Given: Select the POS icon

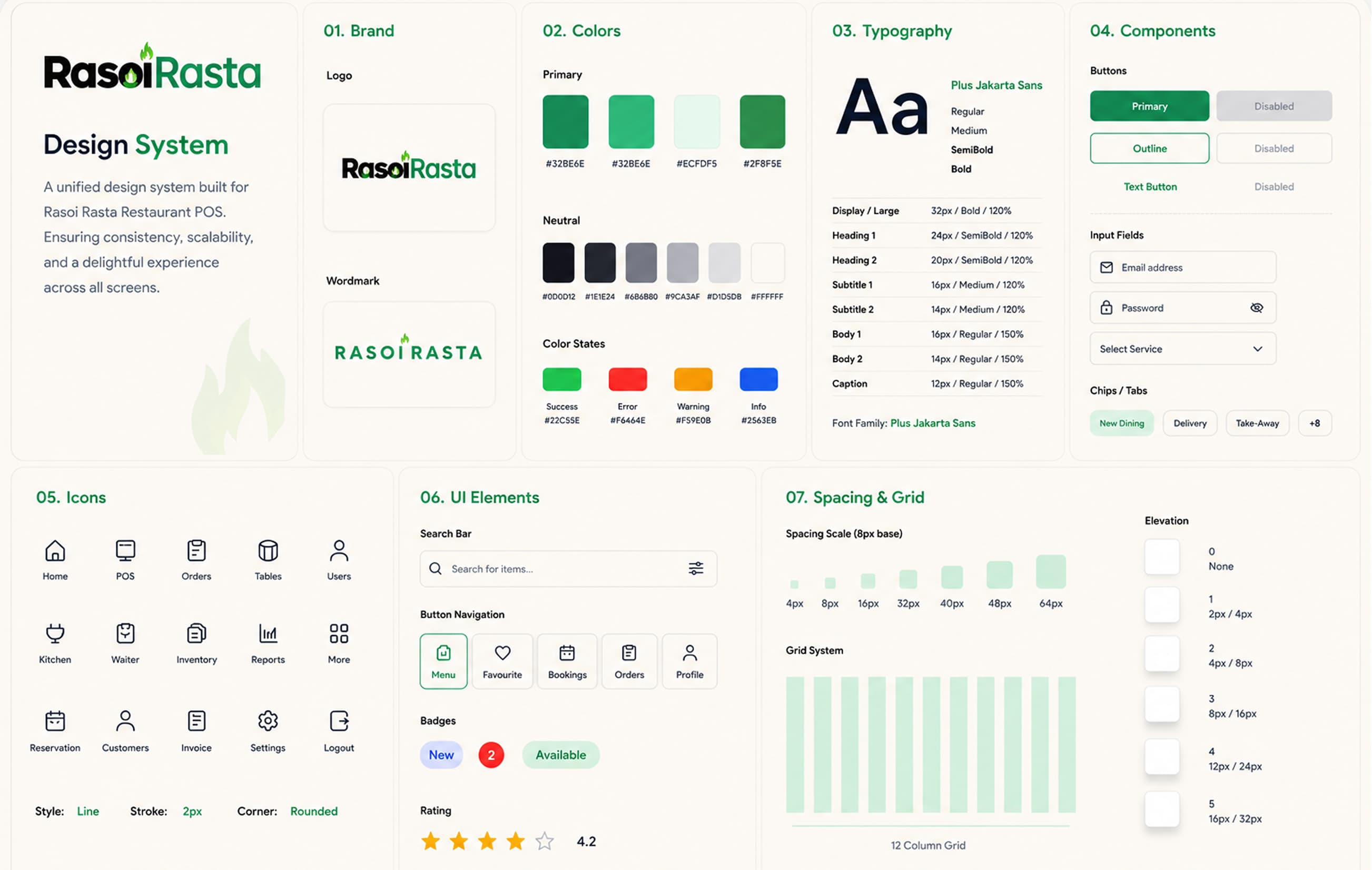Looking at the screenshot, I should [125, 551].
